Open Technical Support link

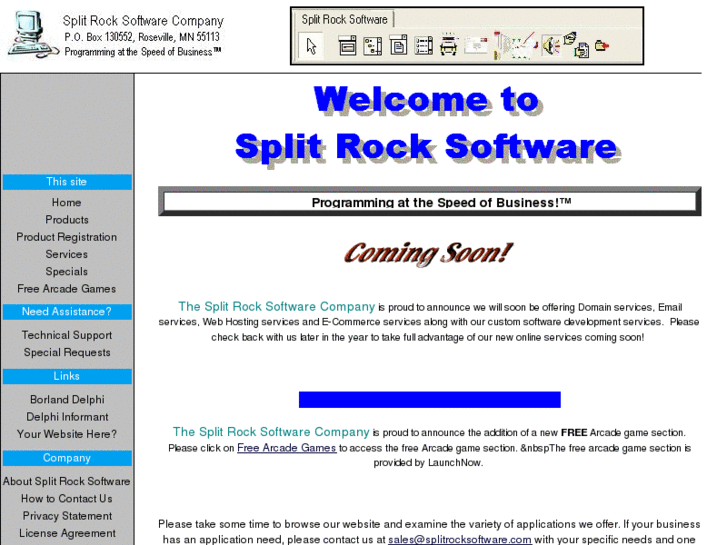click(67, 335)
